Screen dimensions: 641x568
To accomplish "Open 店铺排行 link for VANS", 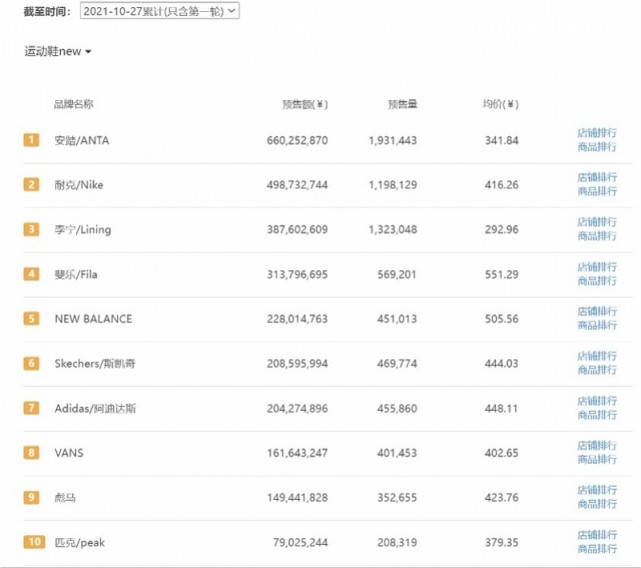I will pos(597,446).
